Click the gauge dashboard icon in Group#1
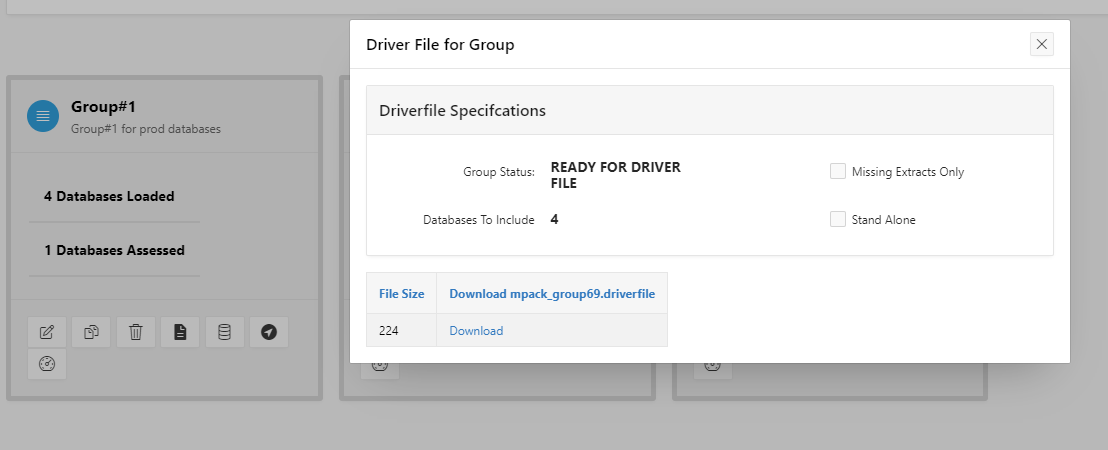Viewport: 1108px width, 450px height. pyautogui.click(x=47, y=364)
